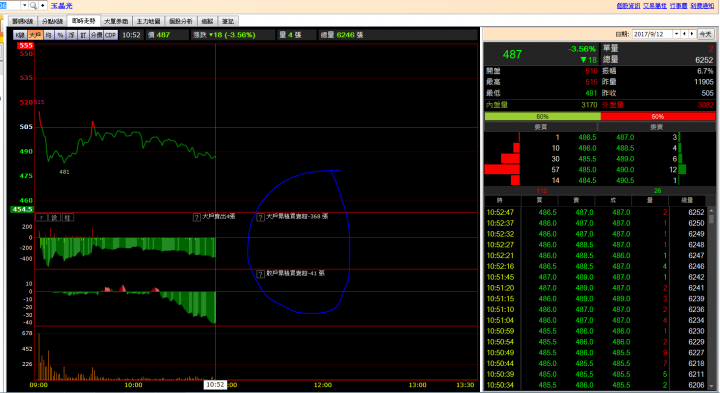Click the green 454.5 lower price marker
The width and height of the screenshot is (720, 393).
tap(22, 209)
